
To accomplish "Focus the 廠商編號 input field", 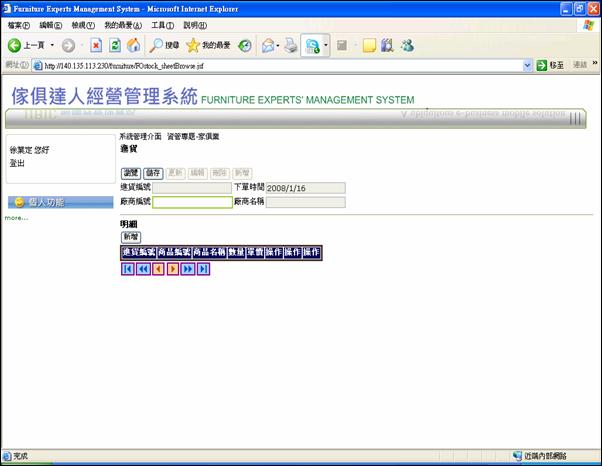I will coord(192,202).
